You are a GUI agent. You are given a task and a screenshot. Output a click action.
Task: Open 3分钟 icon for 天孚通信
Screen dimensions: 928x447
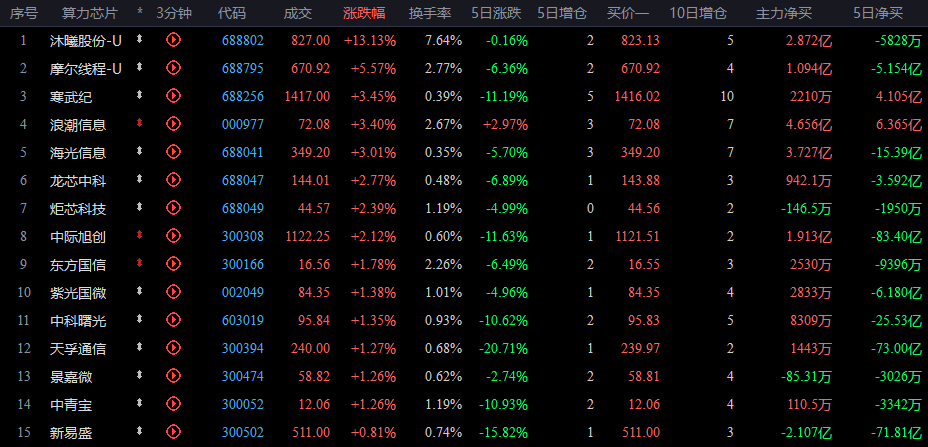click(x=173, y=348)
